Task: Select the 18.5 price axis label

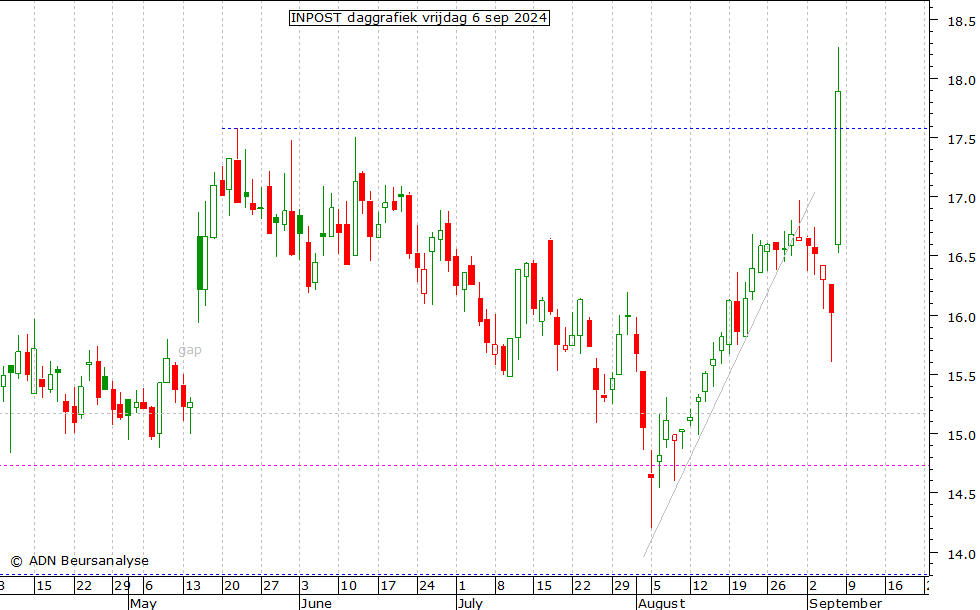Action: 961,21
